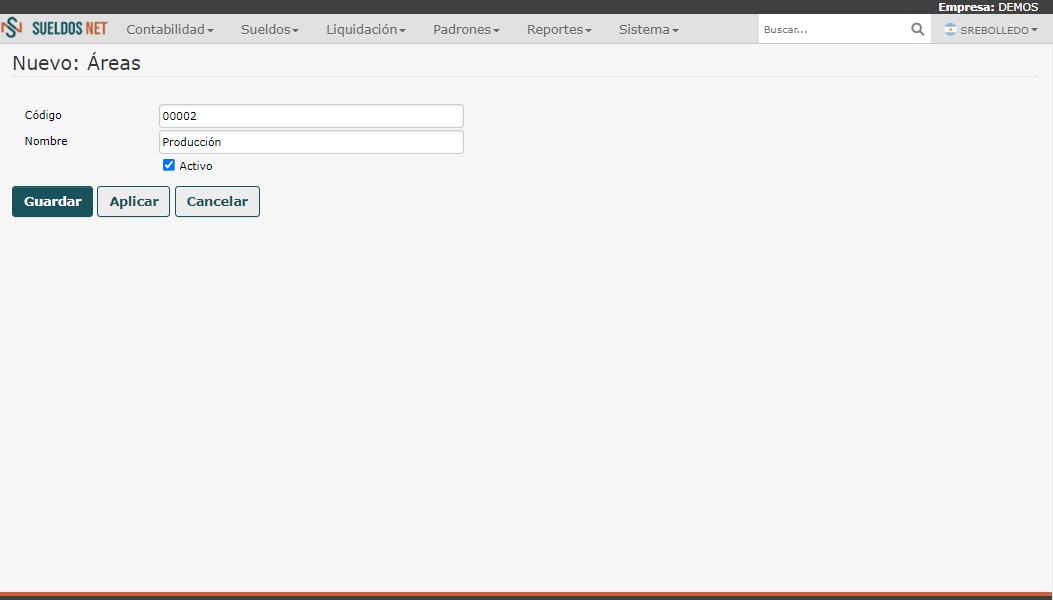Viewport: 1053px width, 600px height.
Task: Click the Argentina flag user icon
Action: click(950, 30)
